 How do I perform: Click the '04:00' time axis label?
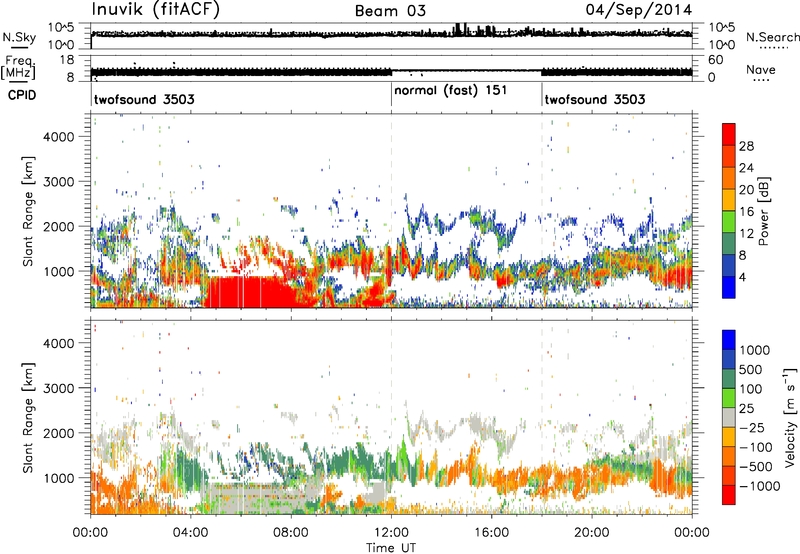[190, 533]
